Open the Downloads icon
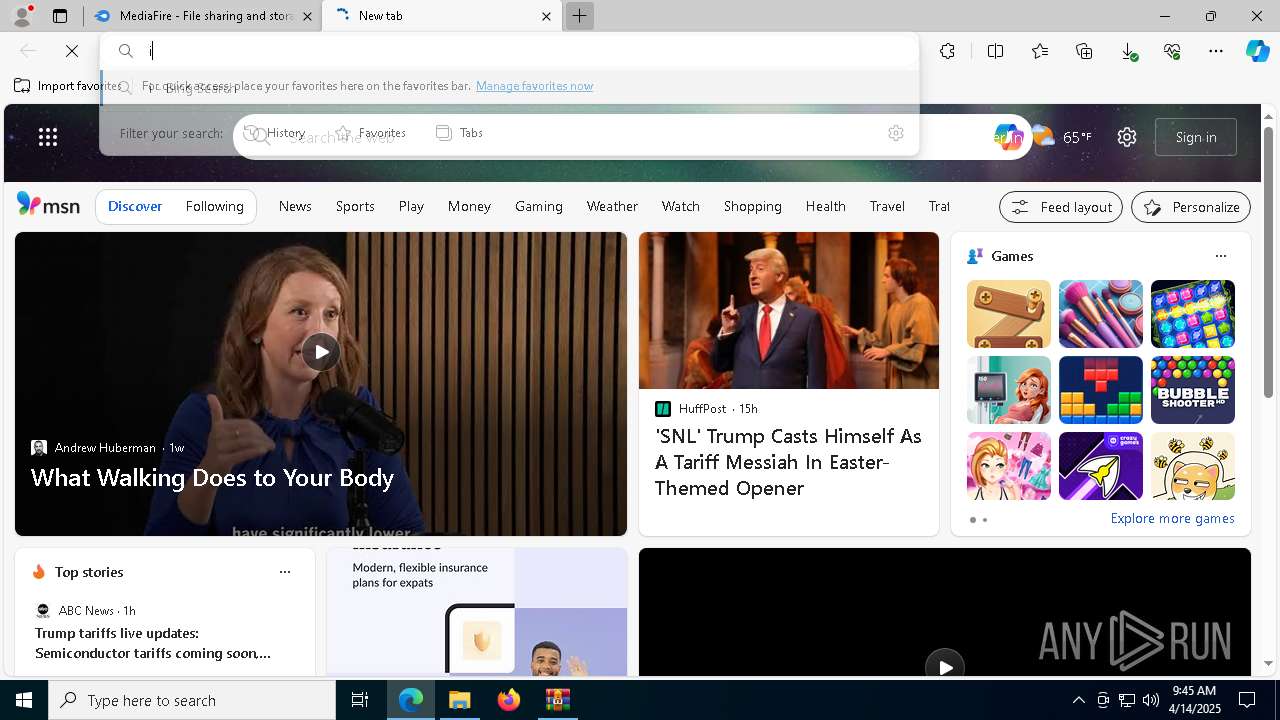 [x=1128, y=51]
